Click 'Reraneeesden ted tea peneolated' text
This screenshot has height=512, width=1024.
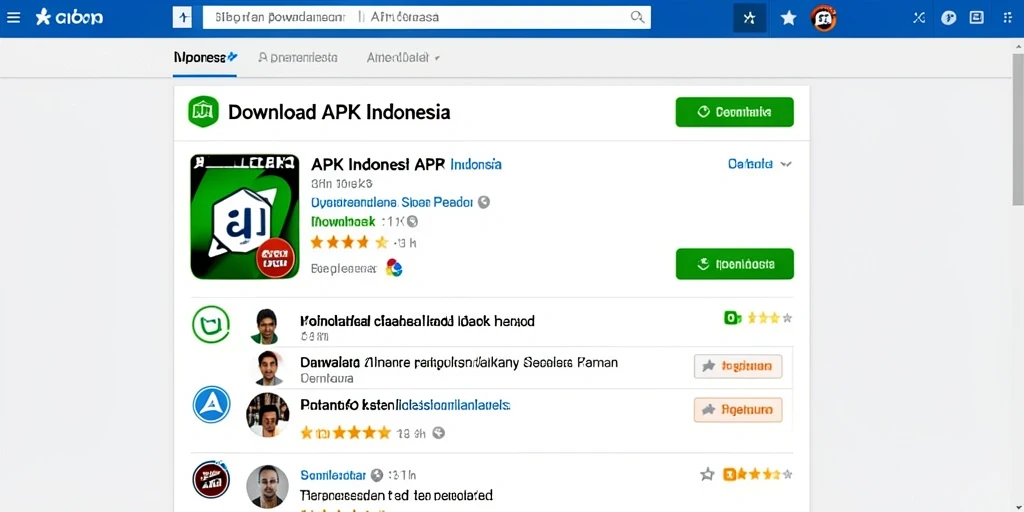(x=396, y=496)
